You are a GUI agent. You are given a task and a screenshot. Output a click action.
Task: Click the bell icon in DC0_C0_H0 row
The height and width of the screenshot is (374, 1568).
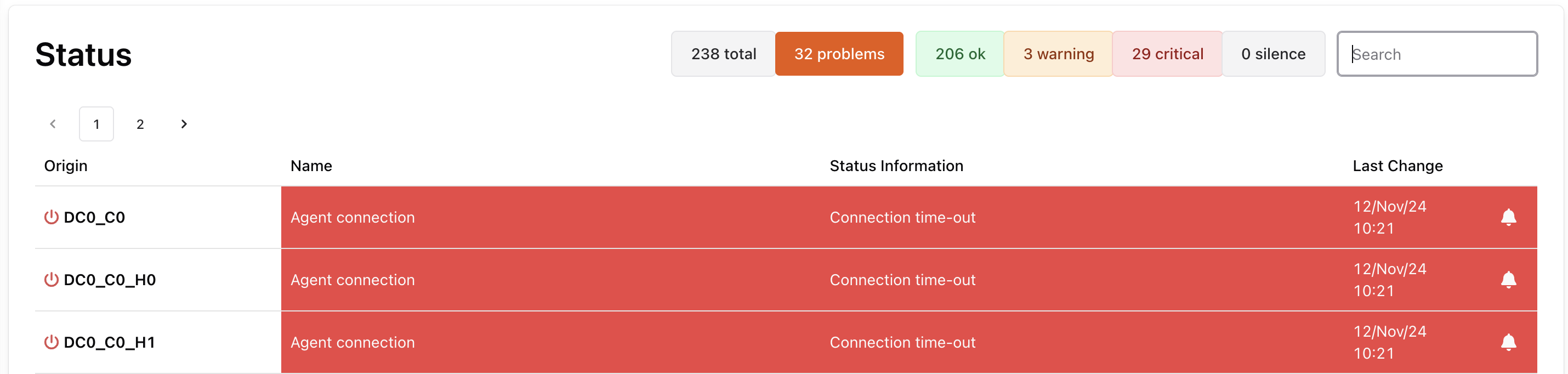[x=1508, y=280]
